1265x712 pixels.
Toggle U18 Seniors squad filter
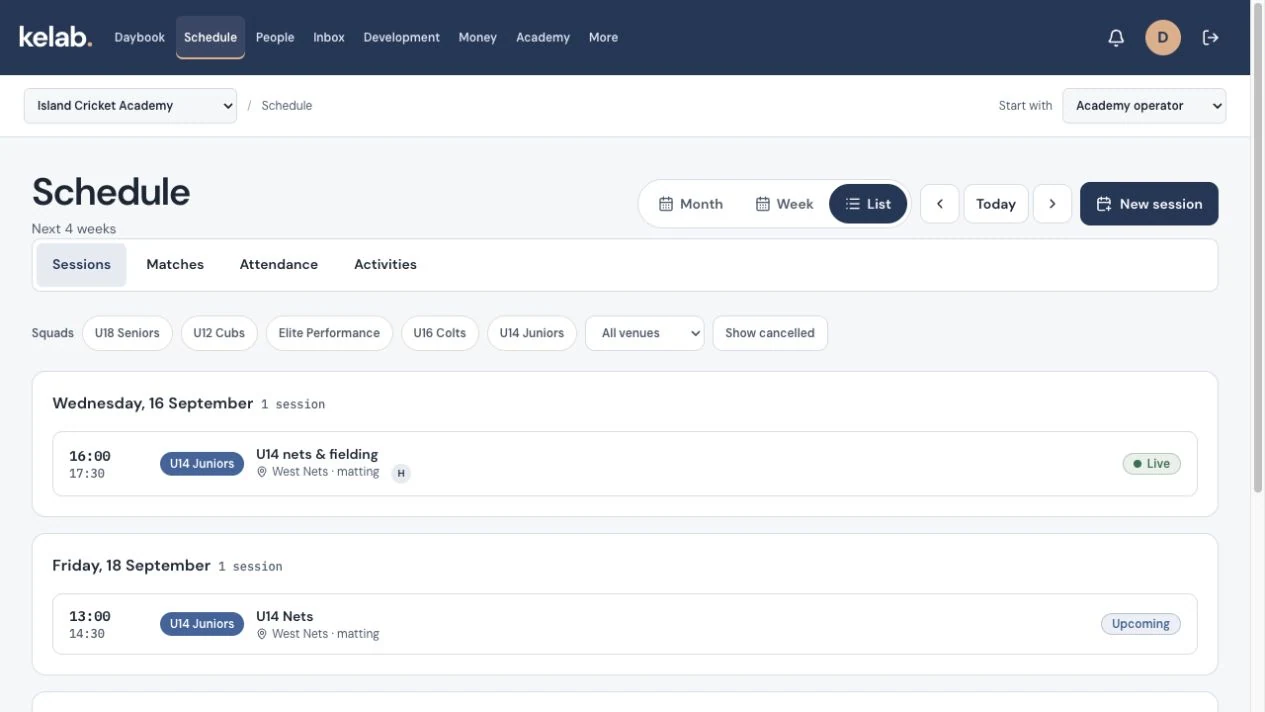click(x=127, y=333)
